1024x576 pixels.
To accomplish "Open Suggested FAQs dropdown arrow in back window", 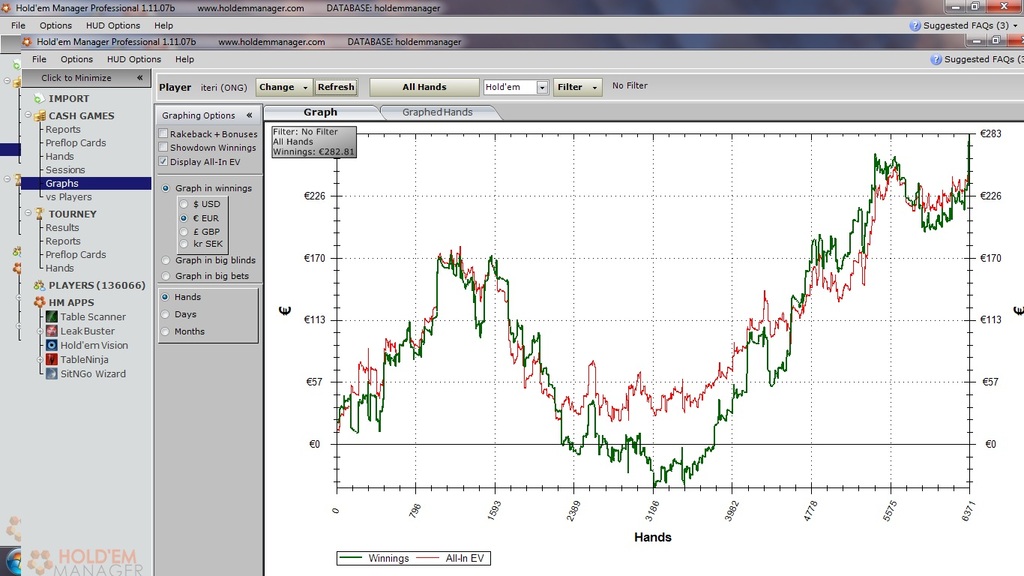I will (x=1015, y=26).
